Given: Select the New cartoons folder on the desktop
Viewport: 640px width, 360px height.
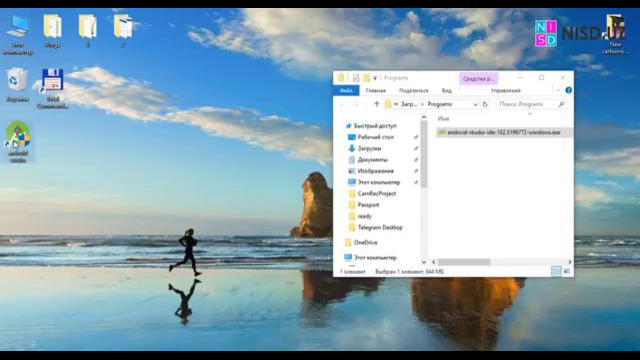Looking at the screenshot, I should click(615, 35).
